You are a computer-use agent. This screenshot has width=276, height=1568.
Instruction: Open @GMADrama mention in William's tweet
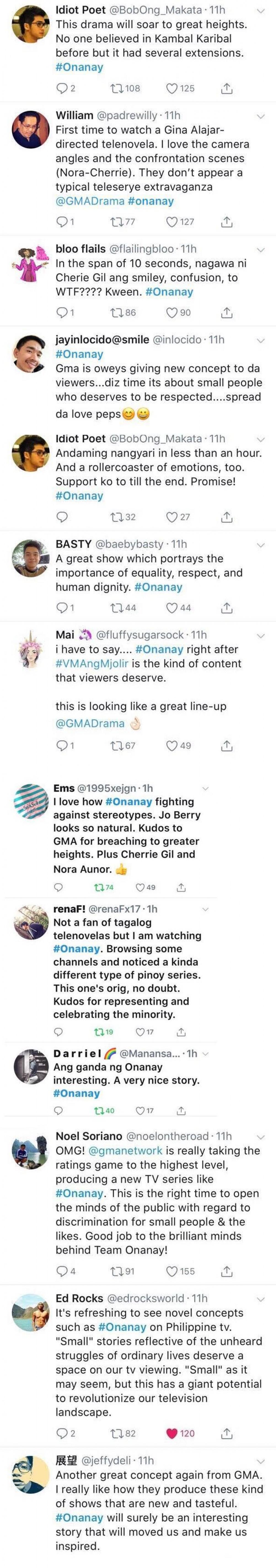90,201
